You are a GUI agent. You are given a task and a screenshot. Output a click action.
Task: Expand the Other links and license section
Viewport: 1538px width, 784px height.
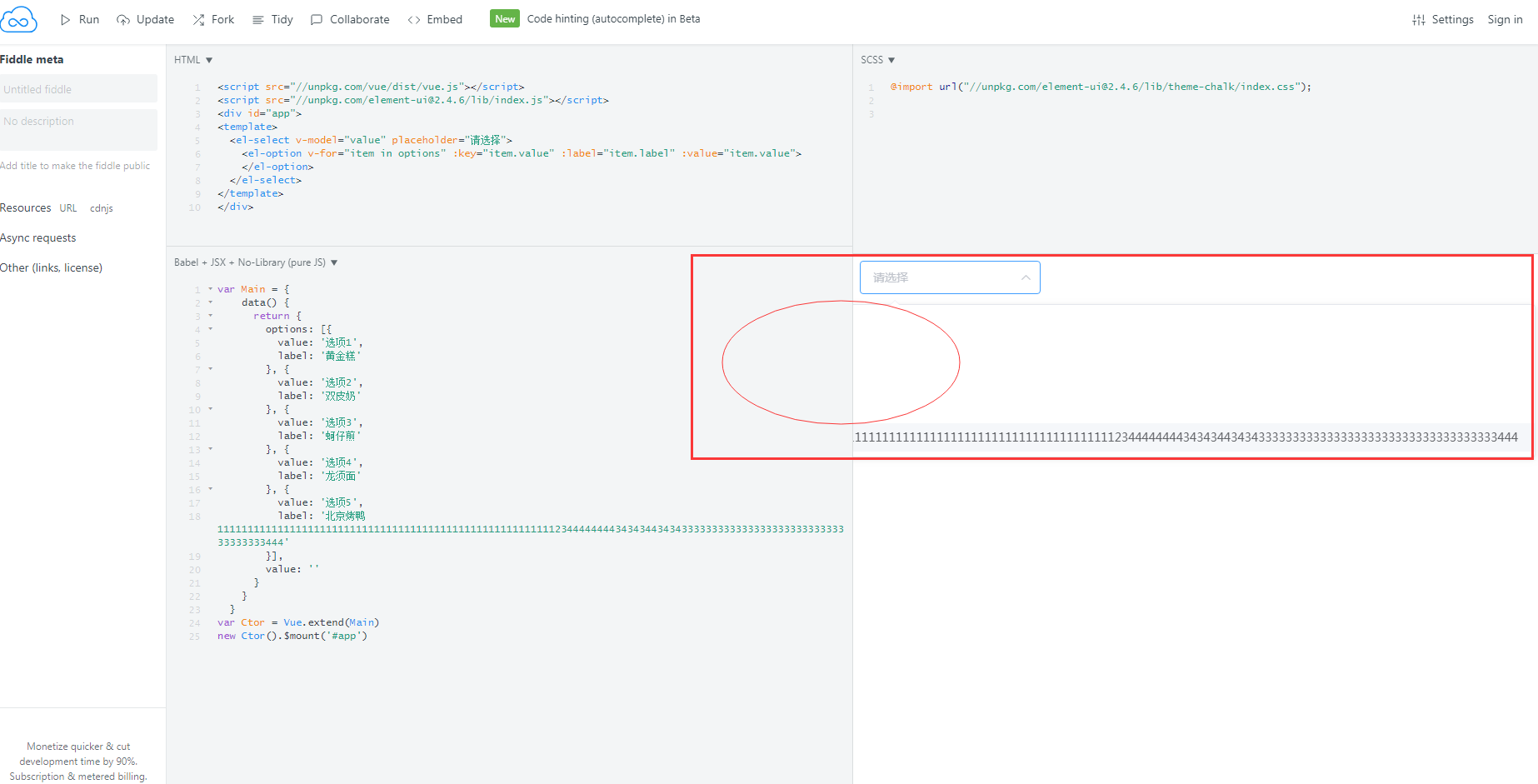pos(52,267)
